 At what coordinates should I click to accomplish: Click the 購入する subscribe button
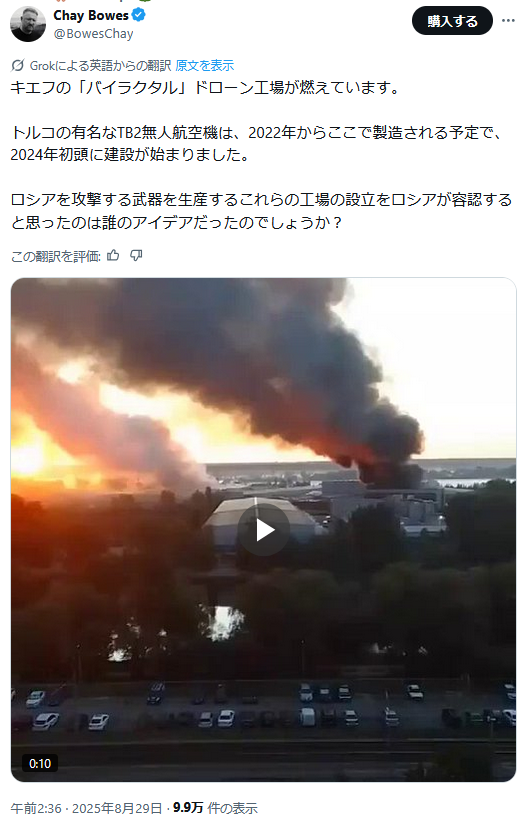point(452,21)
